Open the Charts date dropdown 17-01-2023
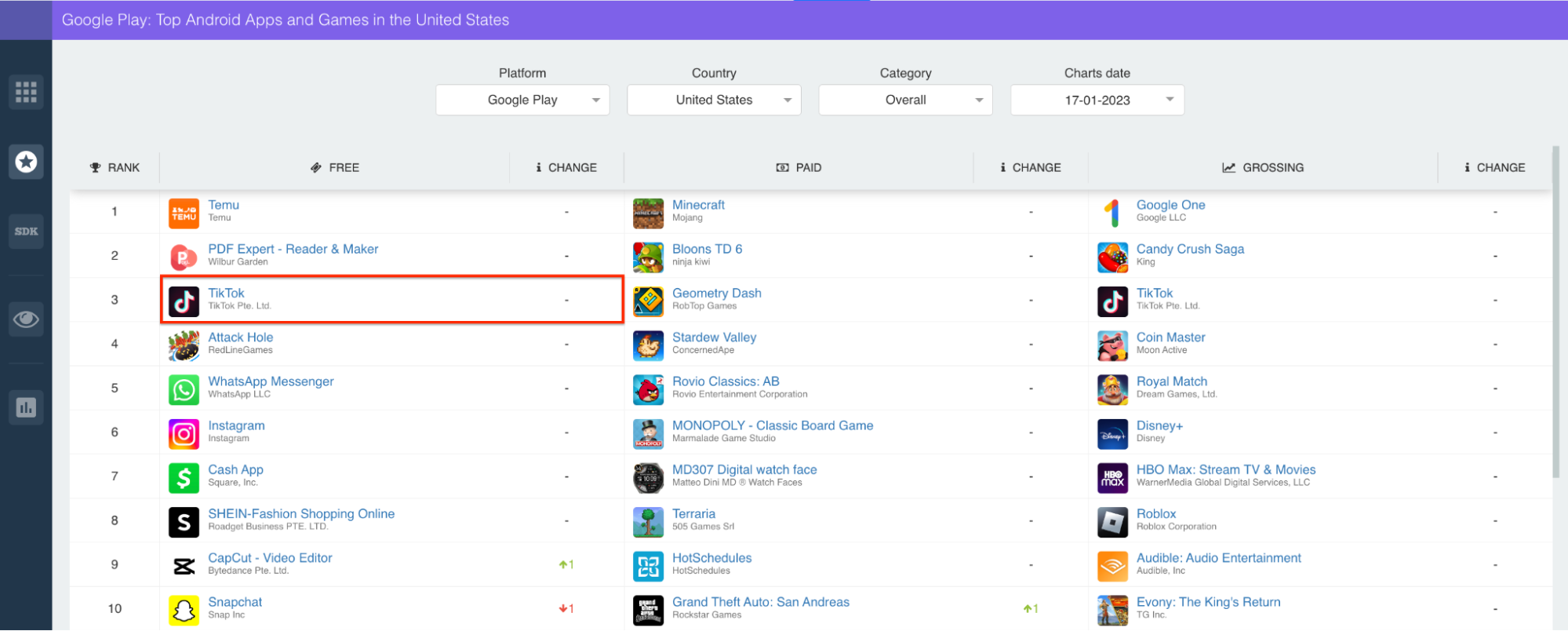Viewport: 1568px width, 631px height. click(x=1097, y=100)
